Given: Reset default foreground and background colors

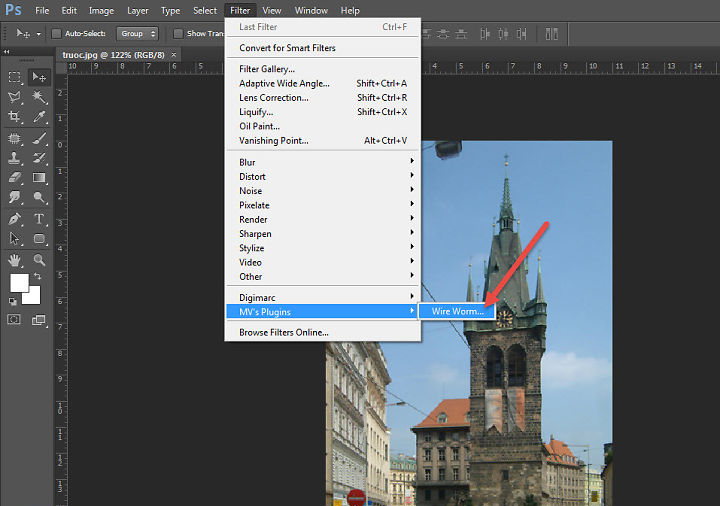Looking at the screenshot, I should (x=13, y=301).
